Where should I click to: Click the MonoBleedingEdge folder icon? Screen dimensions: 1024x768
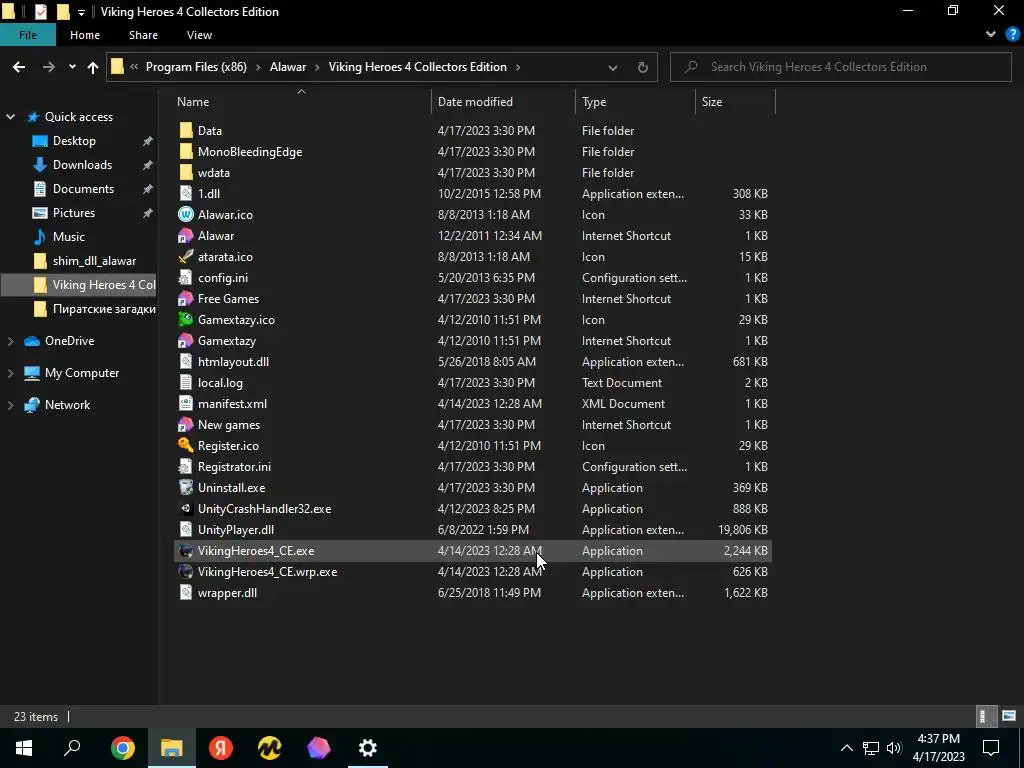coord(186,152)
